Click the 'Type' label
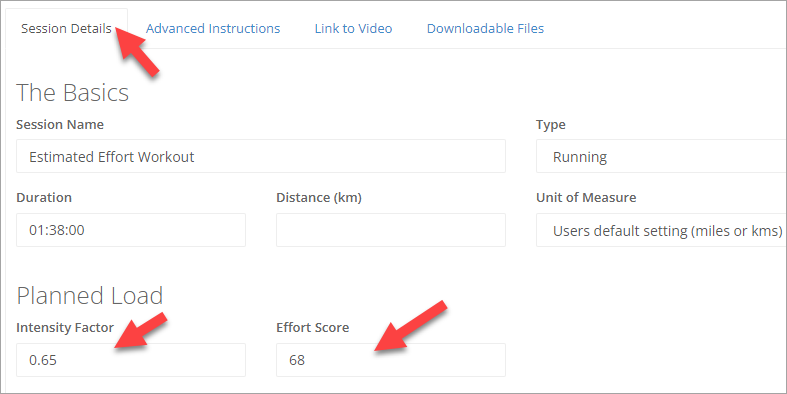The image size is (787, 394). tap(551, 124)
